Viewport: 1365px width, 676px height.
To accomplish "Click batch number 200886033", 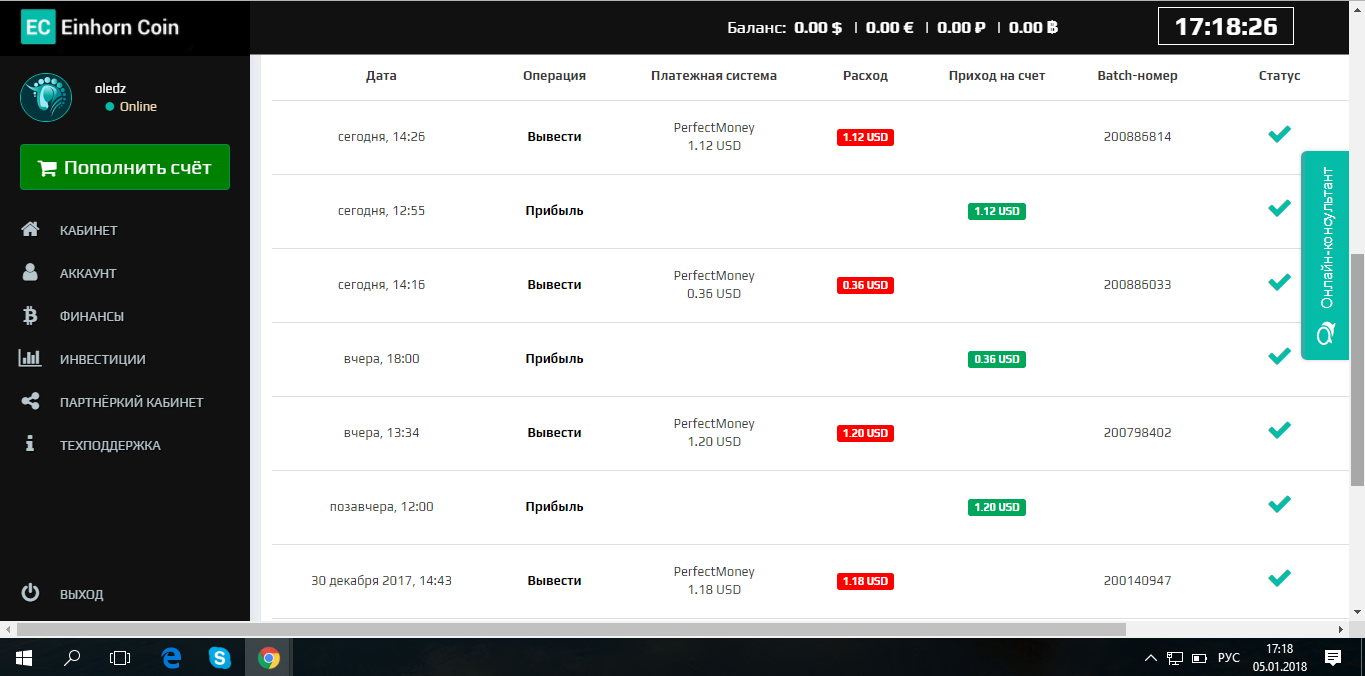I will [x=1137, y=285].
